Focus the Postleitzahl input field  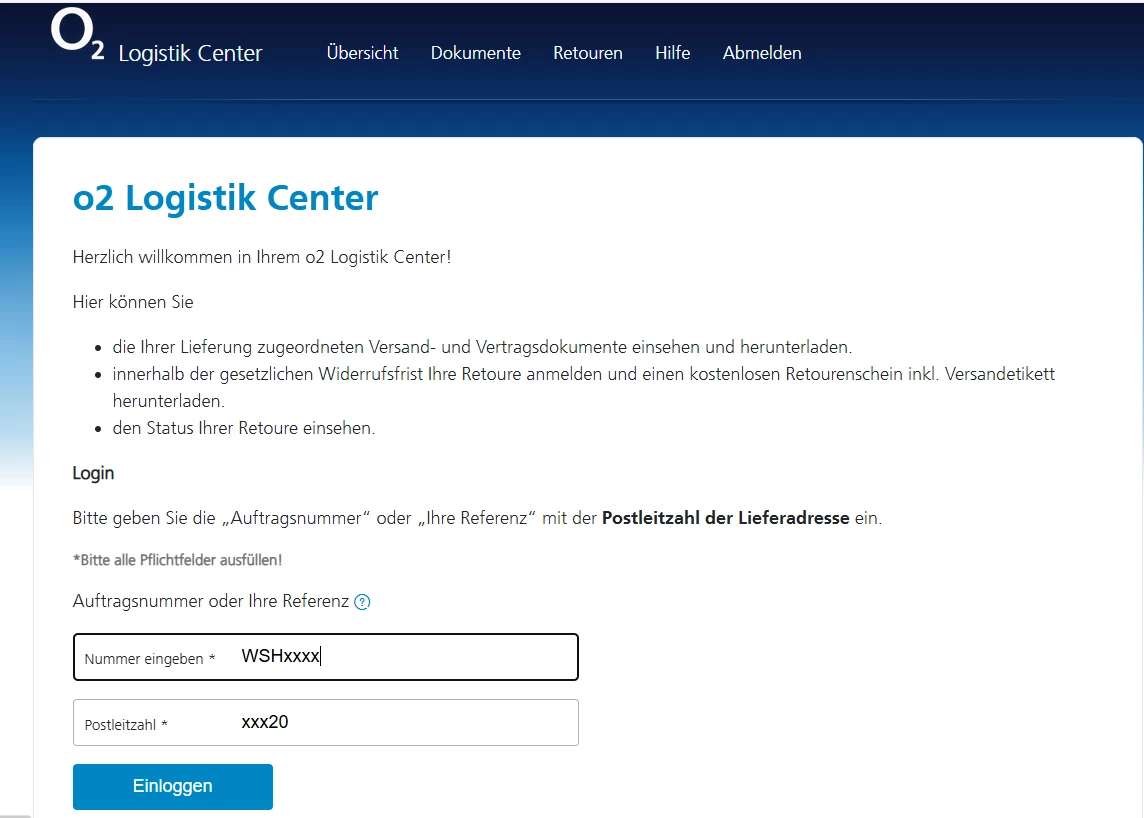coord(325,722)
